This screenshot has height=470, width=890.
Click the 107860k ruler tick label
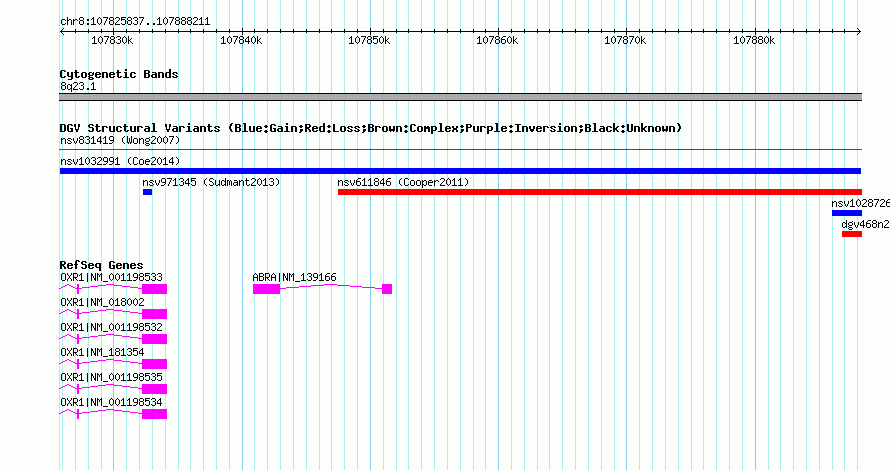pos(497,40)
